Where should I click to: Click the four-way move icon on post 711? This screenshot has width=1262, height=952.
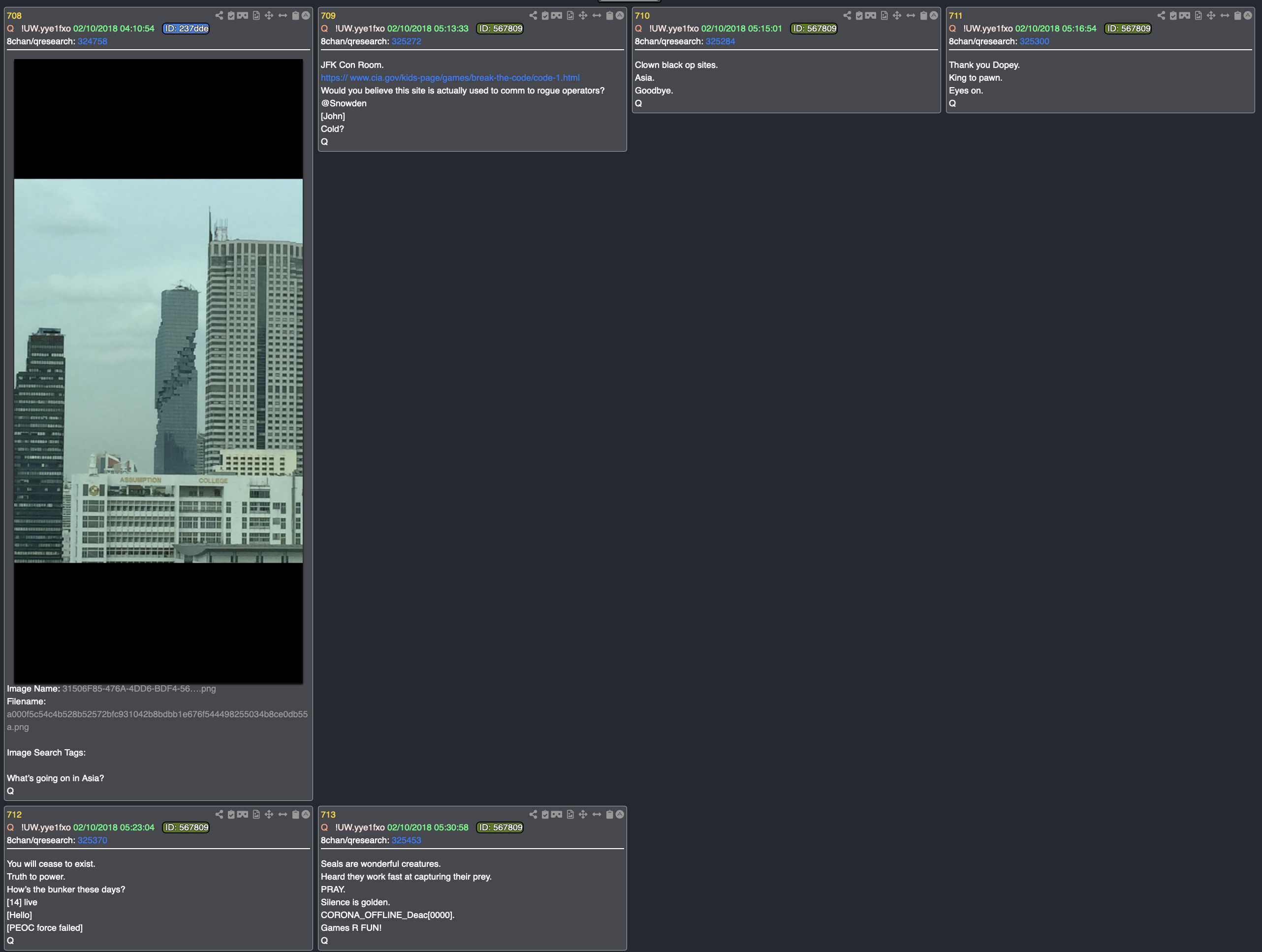tap(1211, 15)
